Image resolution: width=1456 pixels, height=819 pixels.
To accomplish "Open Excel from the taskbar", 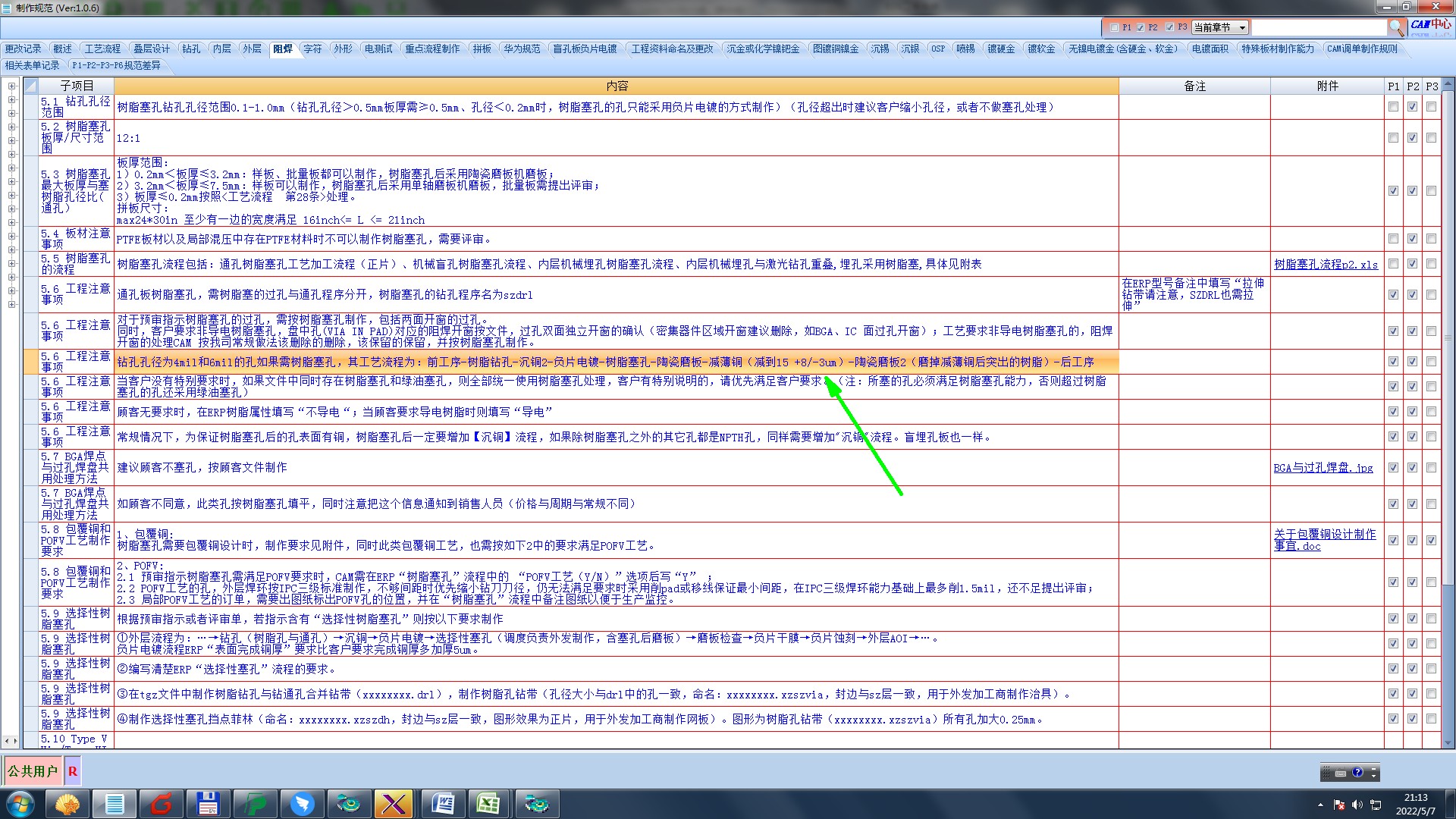I will pyautogui.click(x=488, y=804).
